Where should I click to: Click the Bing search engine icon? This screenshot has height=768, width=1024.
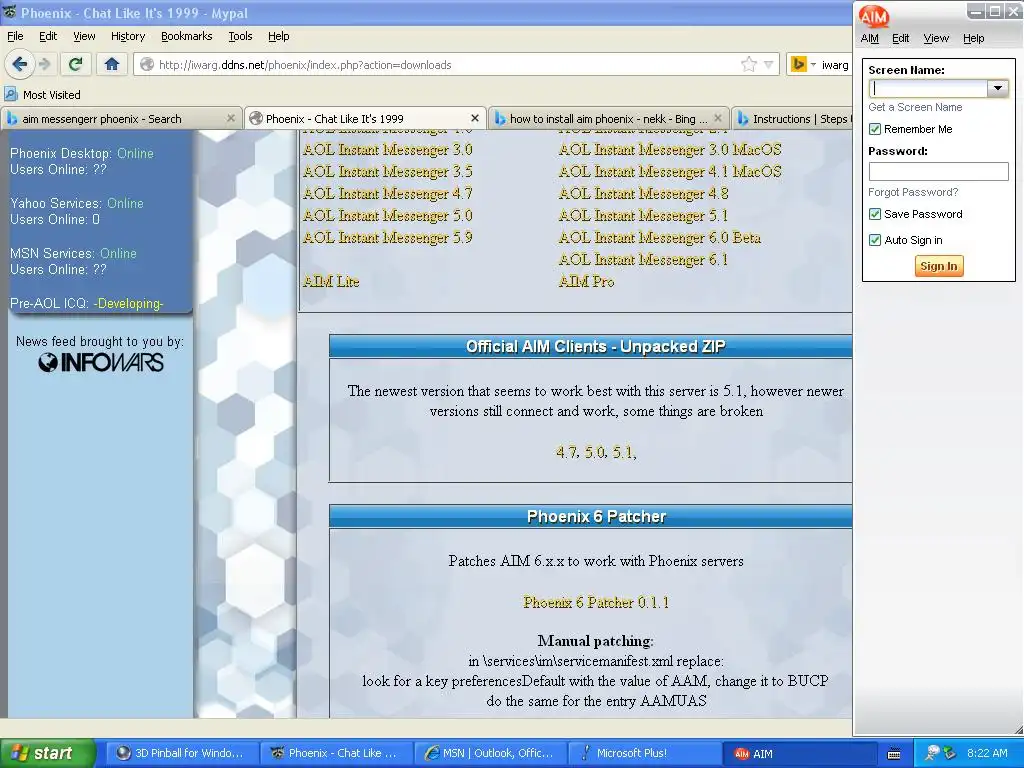[798, 64]
